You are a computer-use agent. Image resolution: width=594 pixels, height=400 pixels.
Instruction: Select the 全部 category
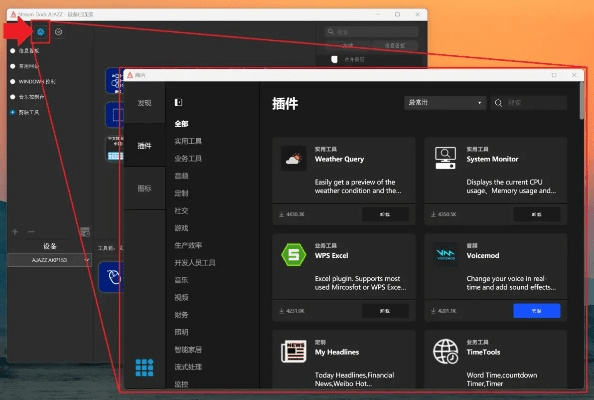181,124
